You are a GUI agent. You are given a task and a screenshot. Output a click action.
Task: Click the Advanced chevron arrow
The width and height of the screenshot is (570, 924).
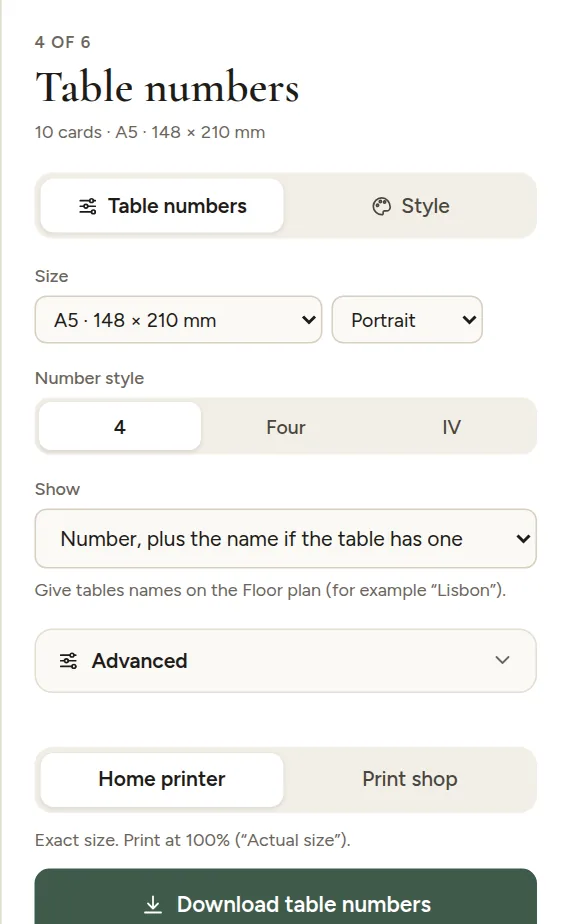pos(502,660)
